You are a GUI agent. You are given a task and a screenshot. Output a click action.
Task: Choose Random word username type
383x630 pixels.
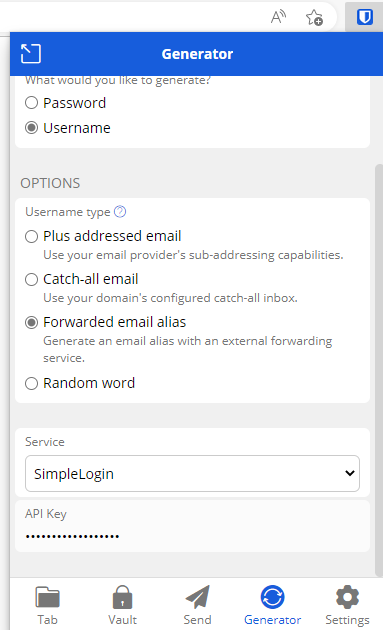[x=31, y=383]
